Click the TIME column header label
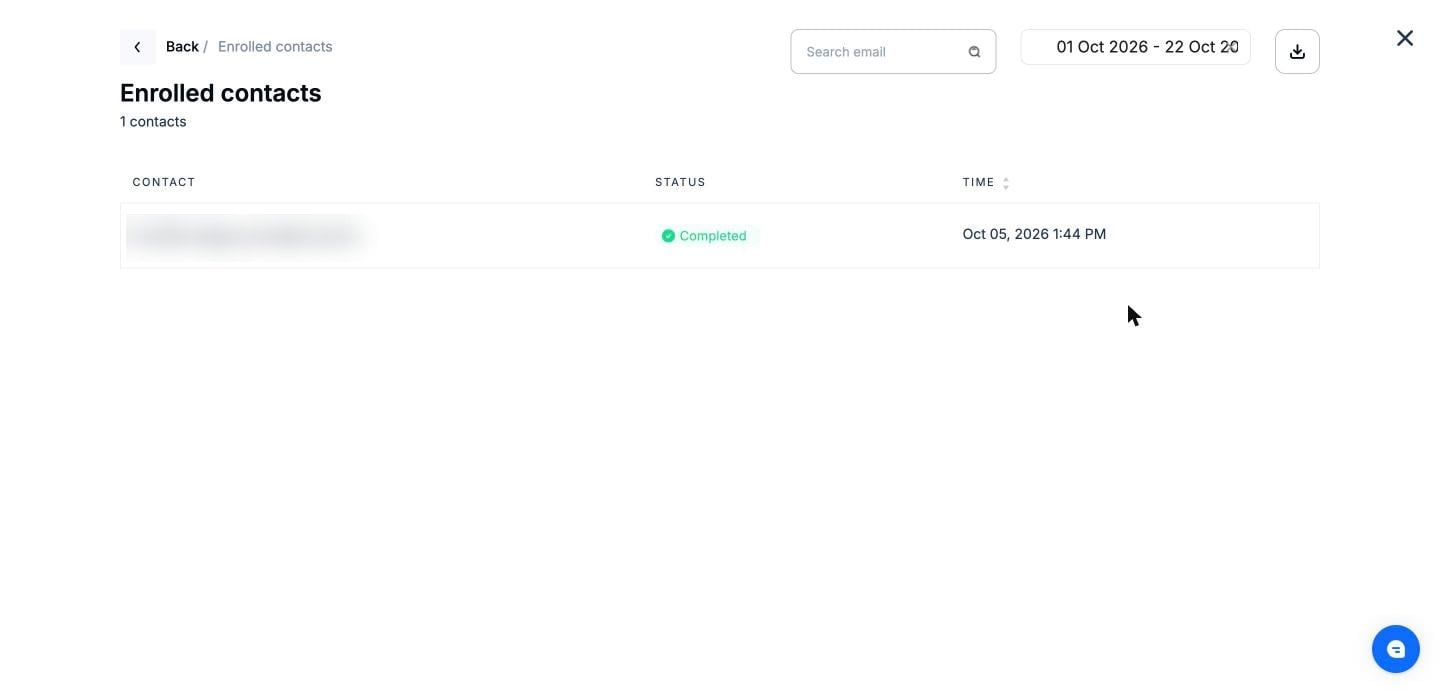This screenshot has width=1440, height=693. (978, 182)
